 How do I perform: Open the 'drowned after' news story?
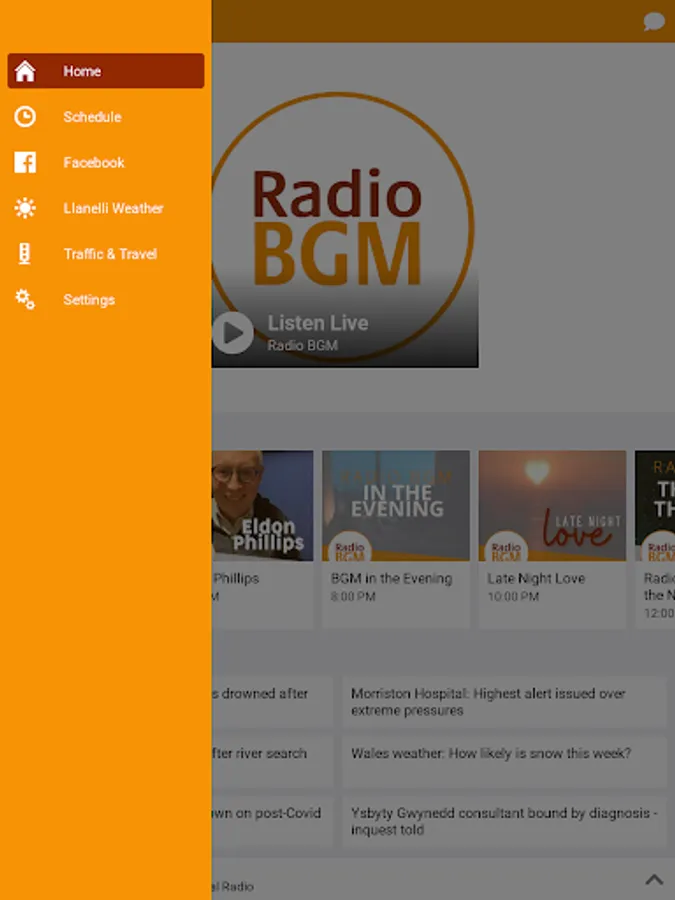(x=272, y=701)
